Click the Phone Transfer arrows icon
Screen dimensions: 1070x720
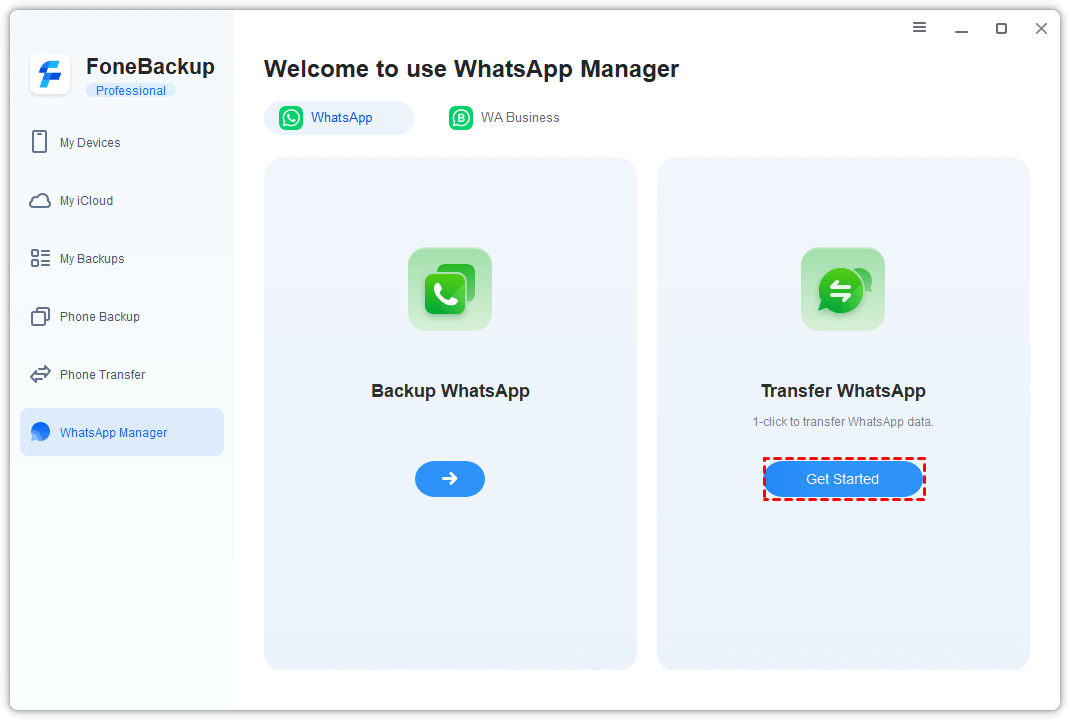pos(40,374)
